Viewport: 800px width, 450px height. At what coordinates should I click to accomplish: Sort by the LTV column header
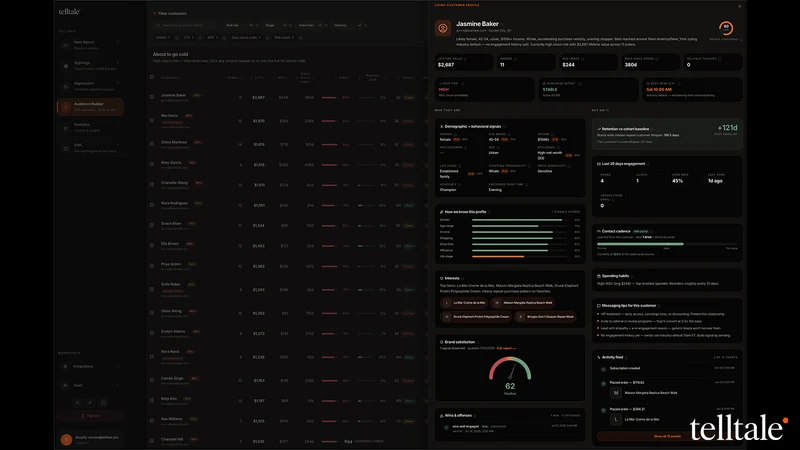coord(259,78)
